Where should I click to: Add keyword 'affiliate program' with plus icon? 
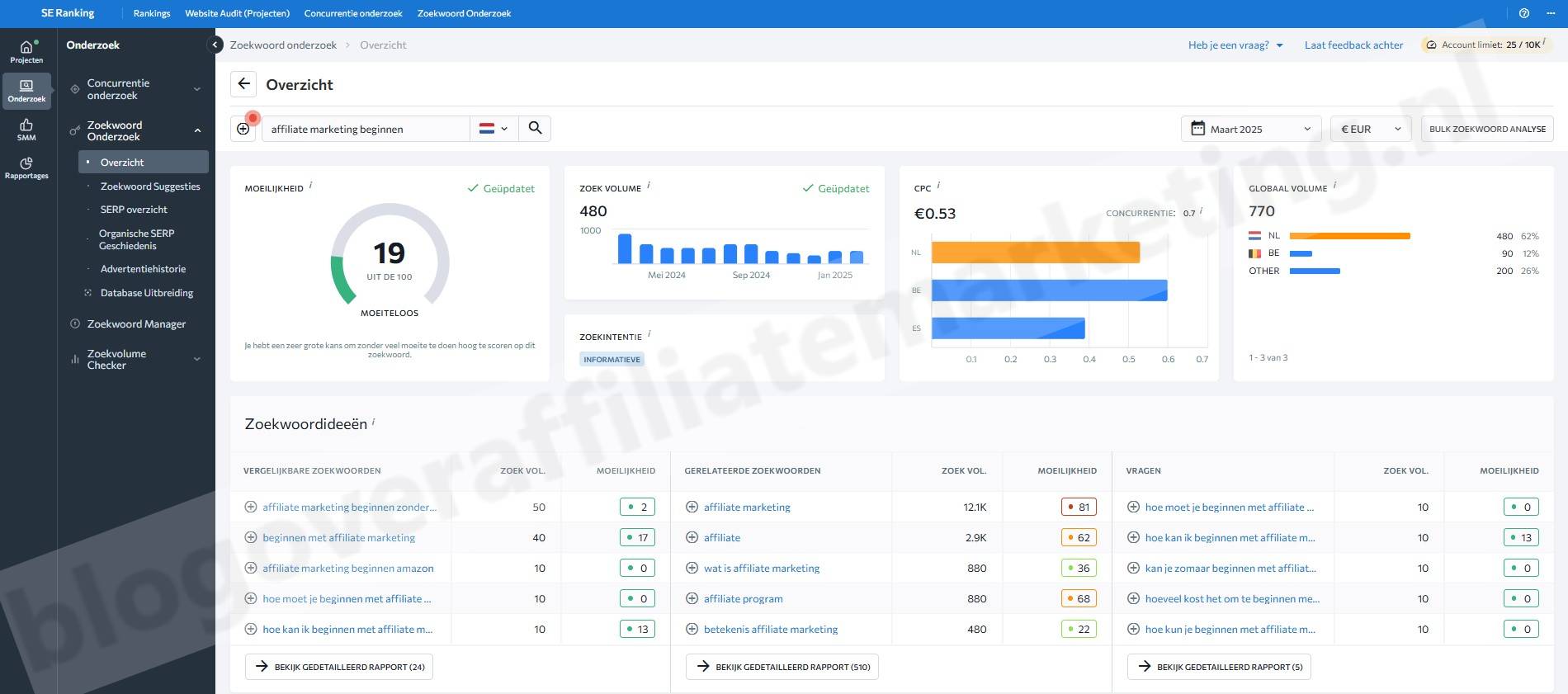pyautogui.click(x=692, y=598)
